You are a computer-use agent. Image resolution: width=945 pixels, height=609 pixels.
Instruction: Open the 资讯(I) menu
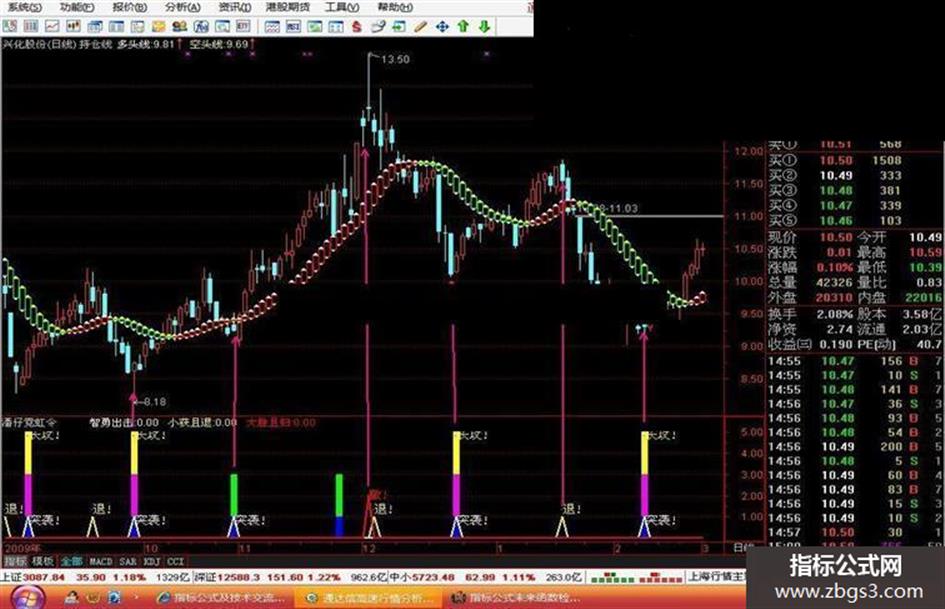click(x=234, y=7)
